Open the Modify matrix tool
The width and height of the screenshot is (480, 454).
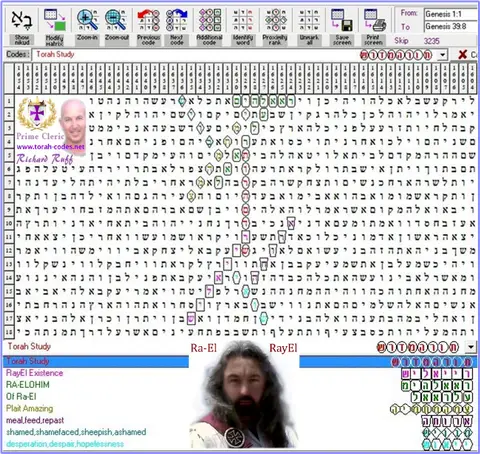[x=55, y=20]
